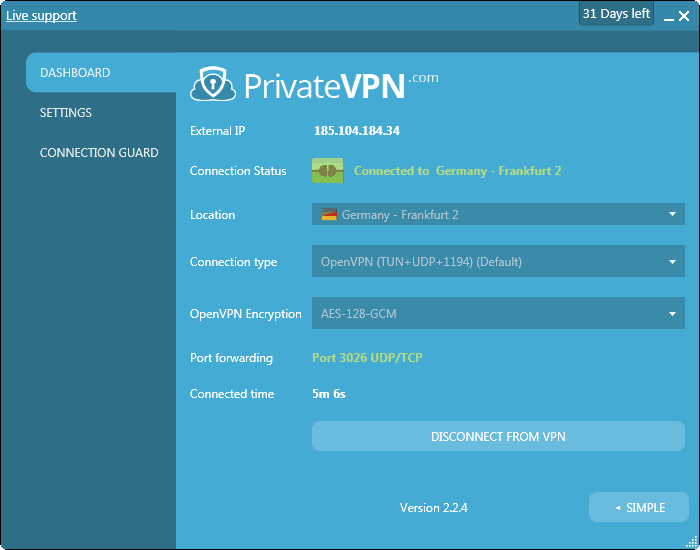This screenshot has width=700, height=550.
Task: Click the Version 2.2.4 text
Action: click(433, 508)
